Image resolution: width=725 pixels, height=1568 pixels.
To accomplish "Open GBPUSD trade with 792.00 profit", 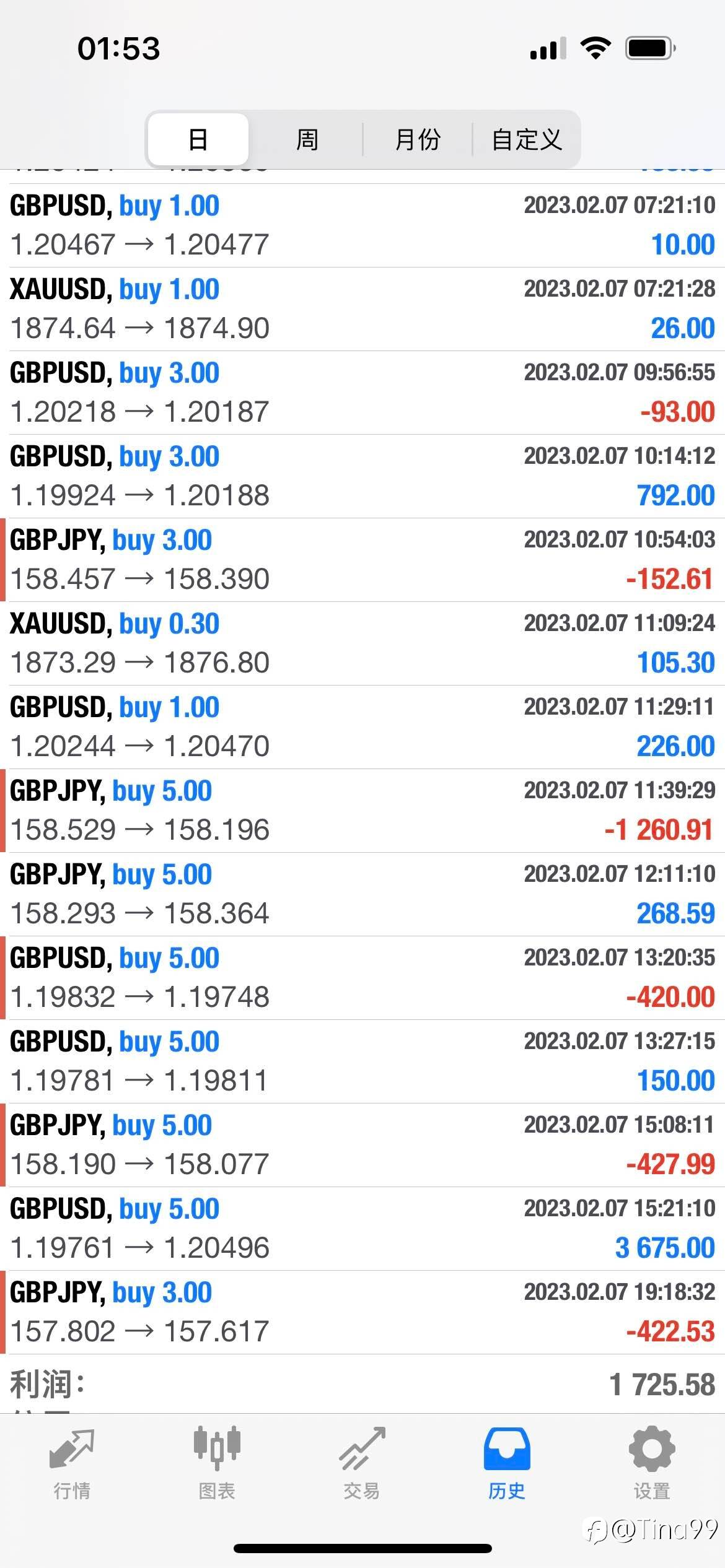I will (x=362, y=476).
